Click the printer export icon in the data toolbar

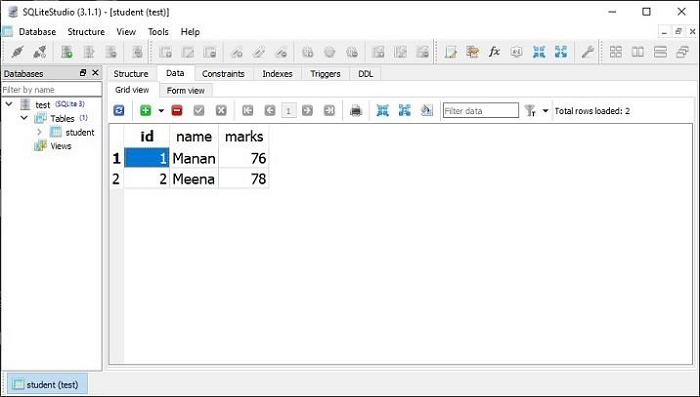pyautogui.click(x=356, y=110)
